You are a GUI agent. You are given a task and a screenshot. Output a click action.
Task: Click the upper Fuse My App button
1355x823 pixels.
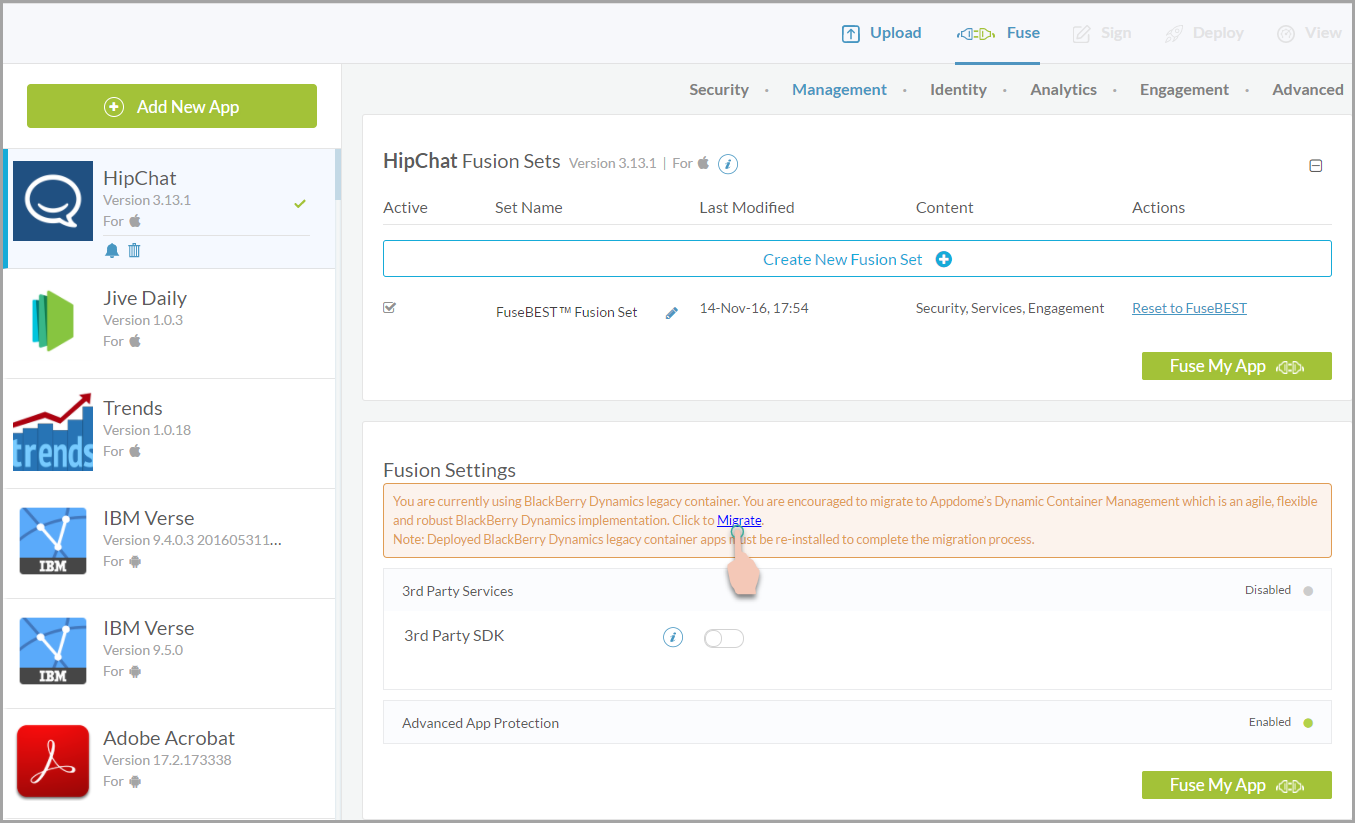click(1236, 366)
